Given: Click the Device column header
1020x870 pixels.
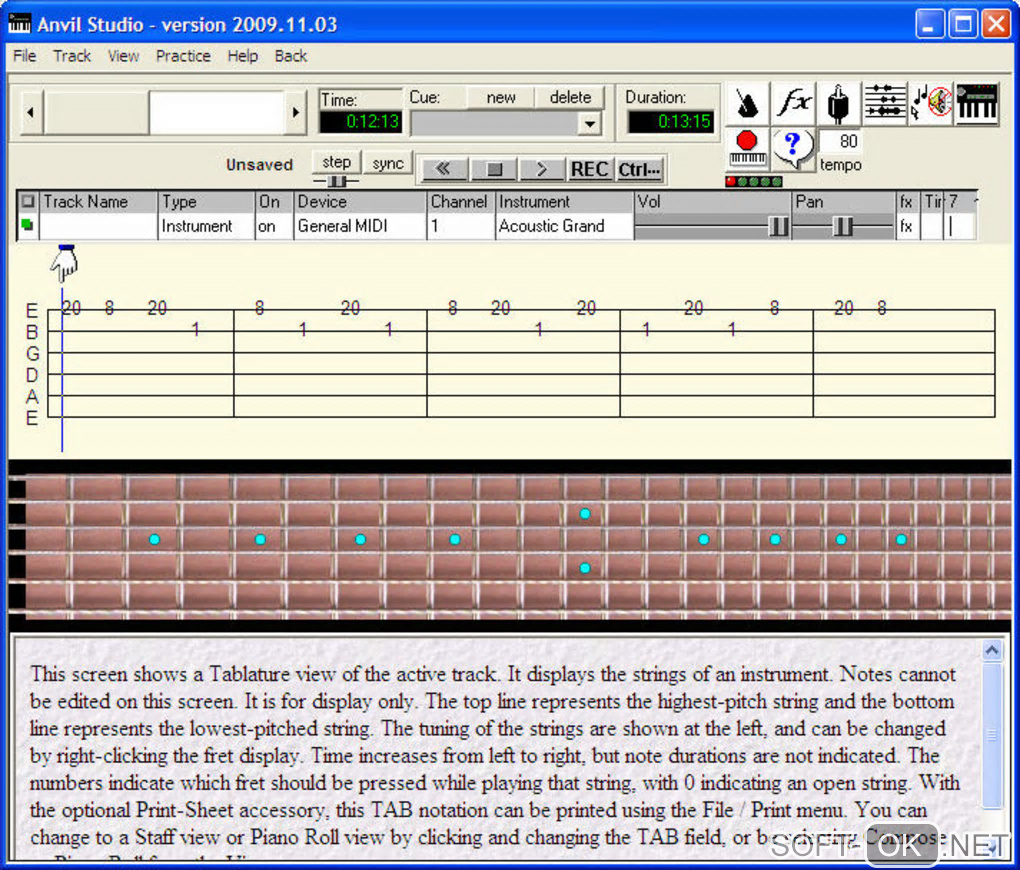Looking at the screenshot, I should tap(360, 202).
